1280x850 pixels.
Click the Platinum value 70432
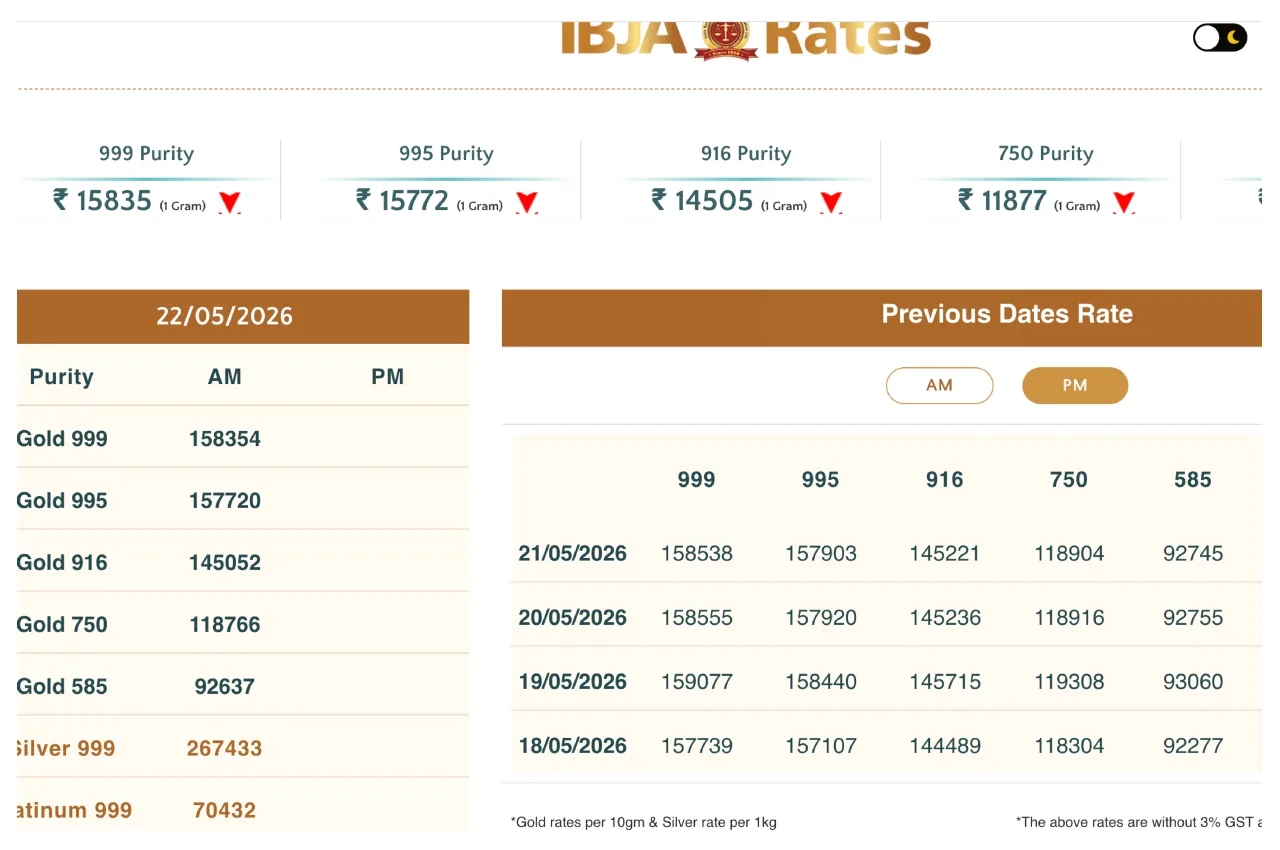(225, 811)
